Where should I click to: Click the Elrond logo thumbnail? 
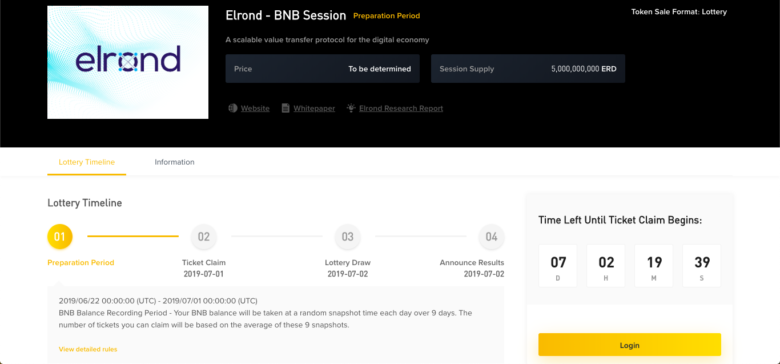point(128,62)
